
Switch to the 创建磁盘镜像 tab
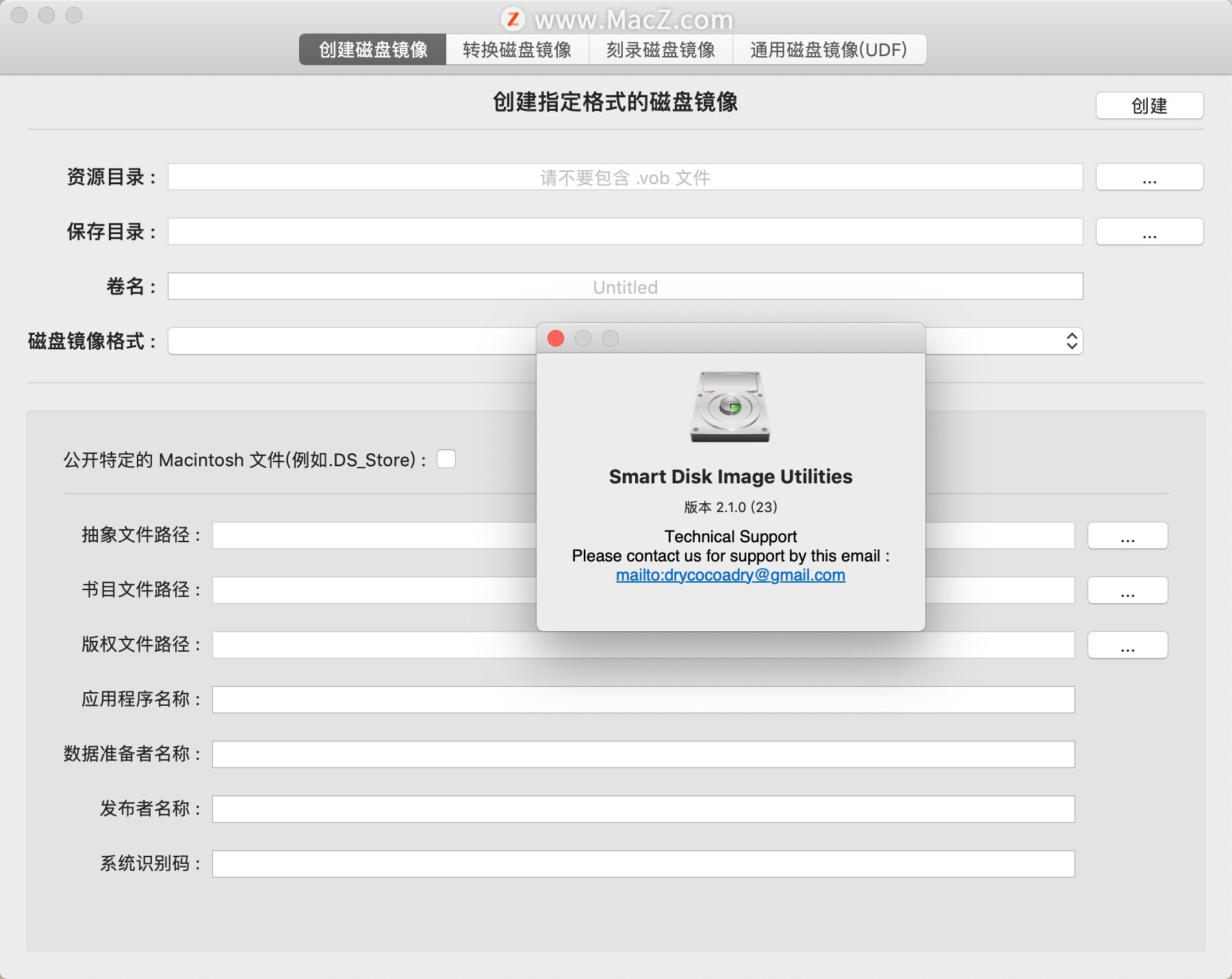point(373,49)
